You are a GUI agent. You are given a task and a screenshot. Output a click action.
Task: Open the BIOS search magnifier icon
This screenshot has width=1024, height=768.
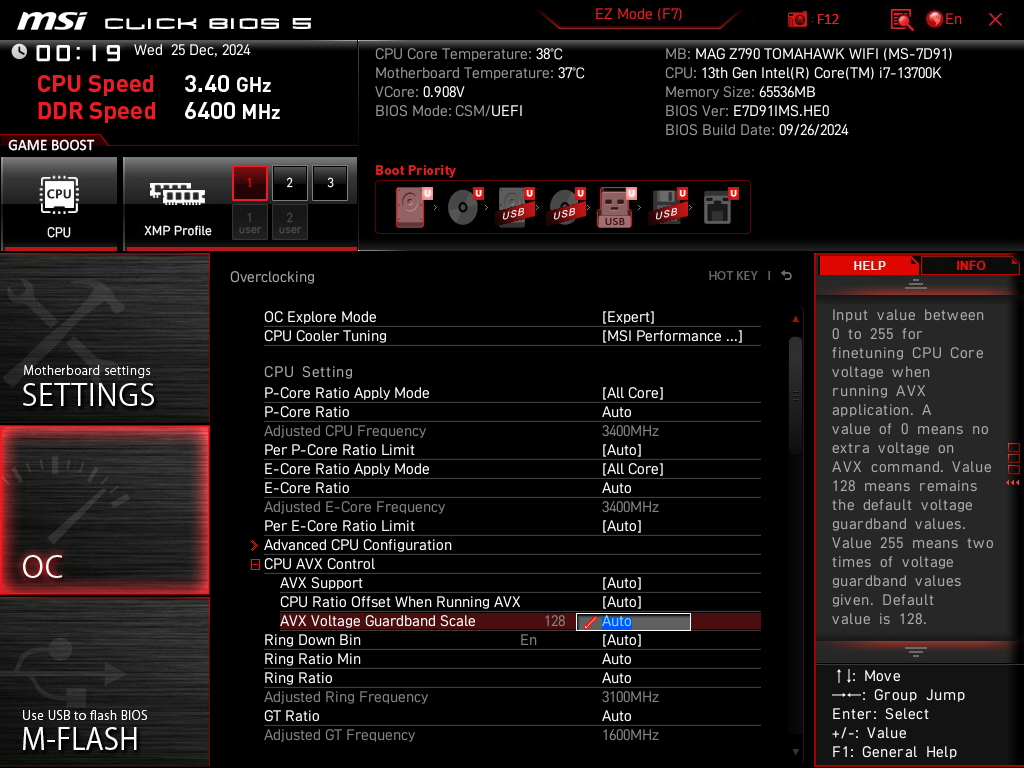click(x=901, y=20)
